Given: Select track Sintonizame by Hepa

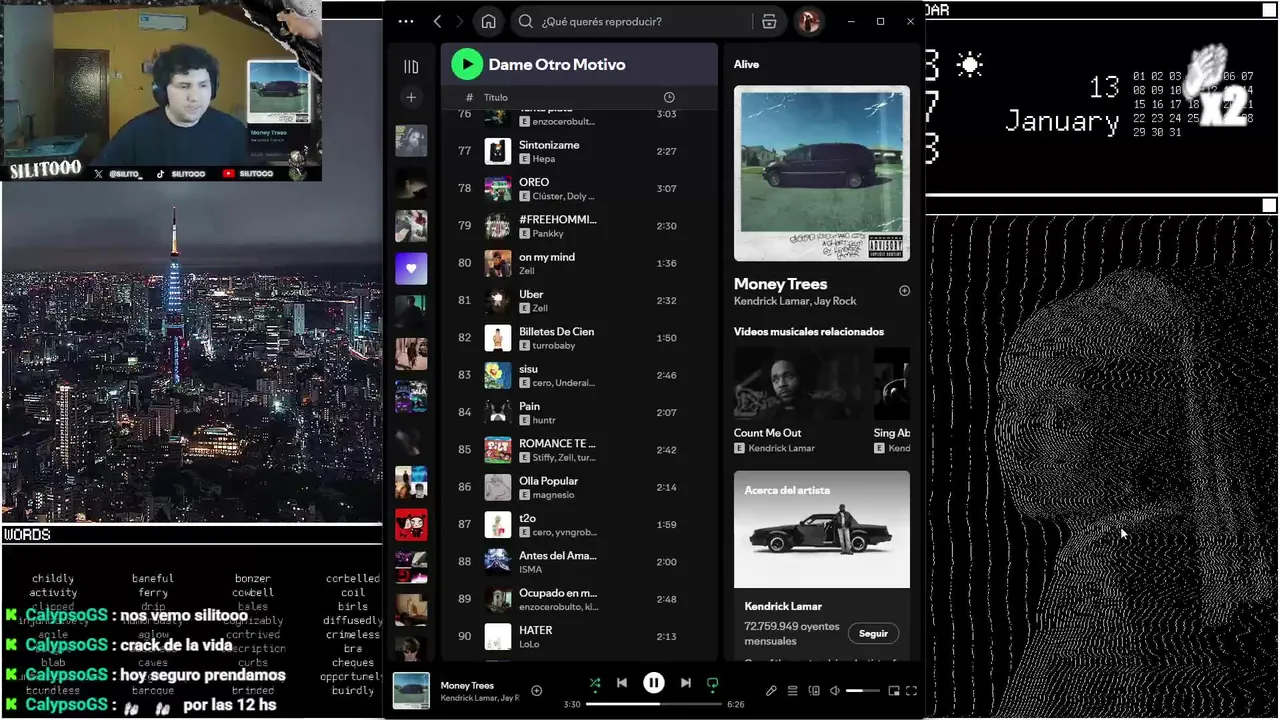Looking at the screenshot, I should [579, 151].
